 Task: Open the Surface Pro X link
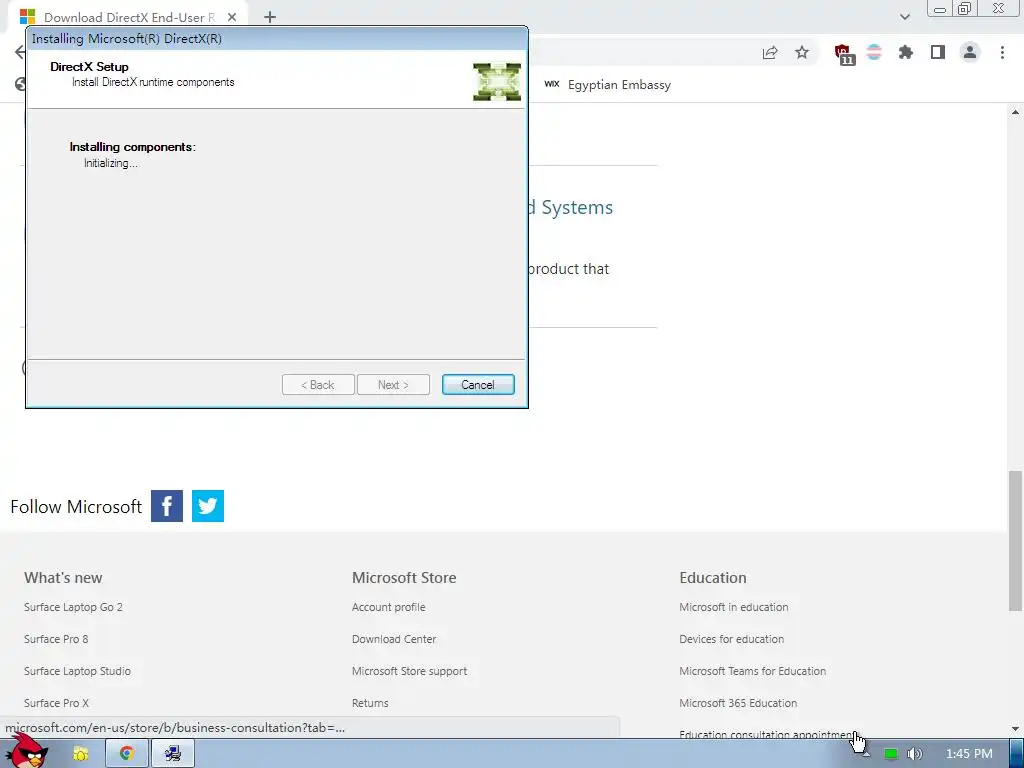(56, 703)
